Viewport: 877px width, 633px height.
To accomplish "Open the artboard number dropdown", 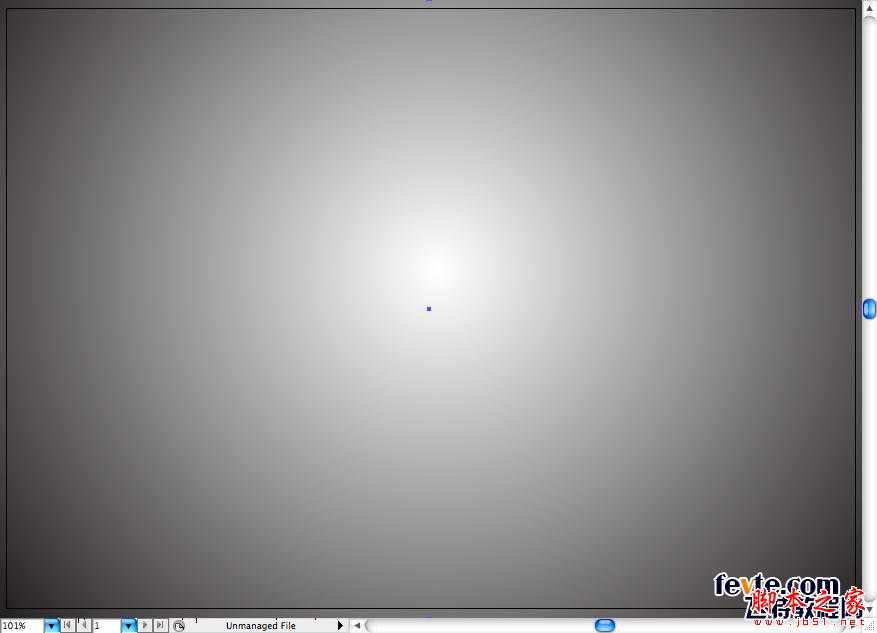I will click(129, 625).
